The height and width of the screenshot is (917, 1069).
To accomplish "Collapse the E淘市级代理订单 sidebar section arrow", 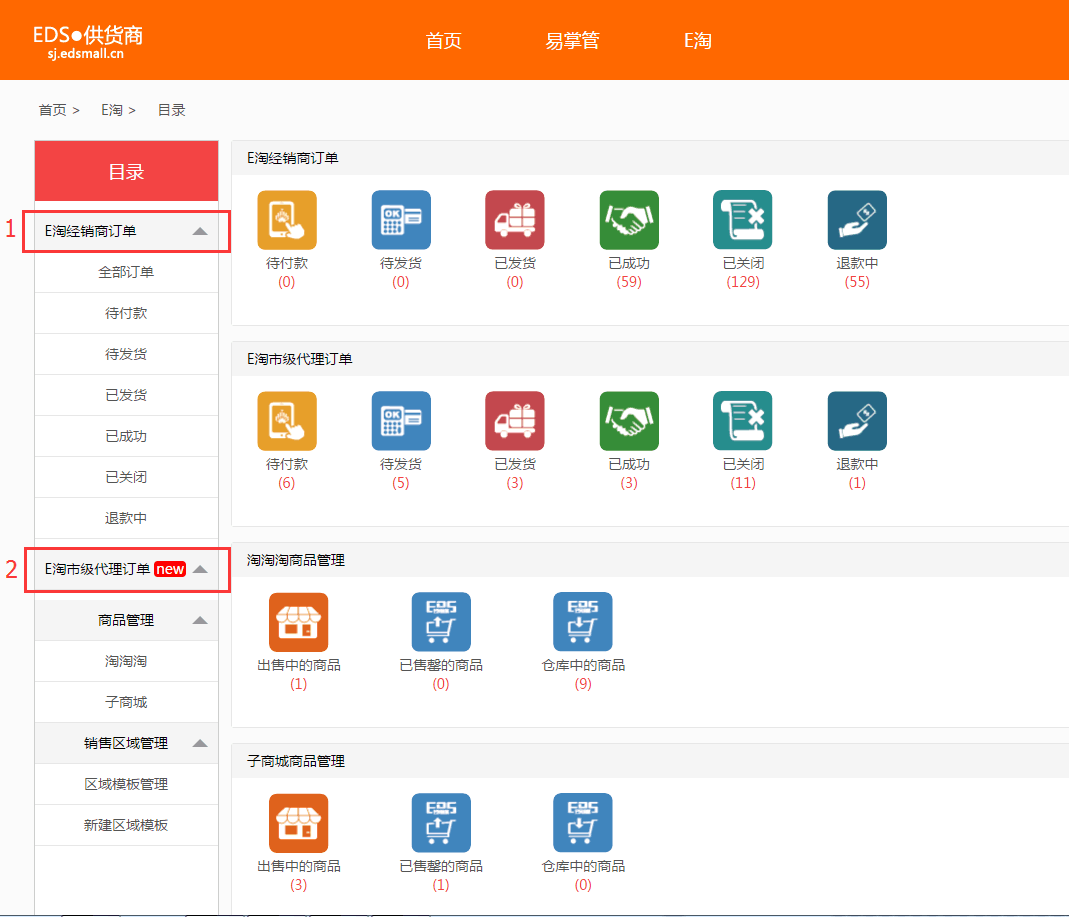I will pos(200,569).
